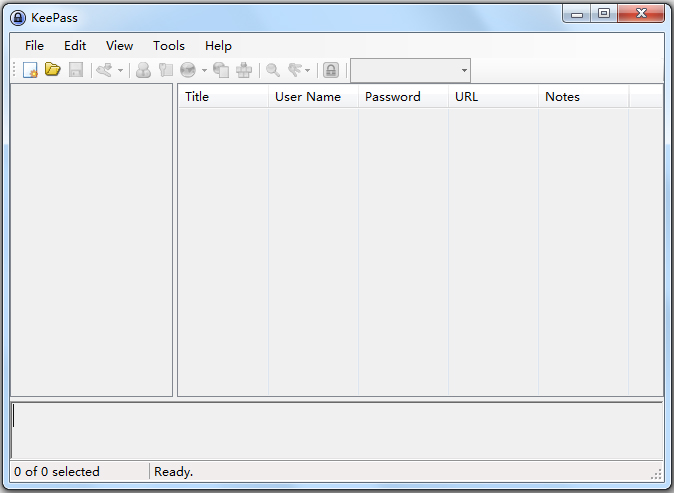Open the Help menu
This screenshot has width=674, height=493.
coord(218,46)
